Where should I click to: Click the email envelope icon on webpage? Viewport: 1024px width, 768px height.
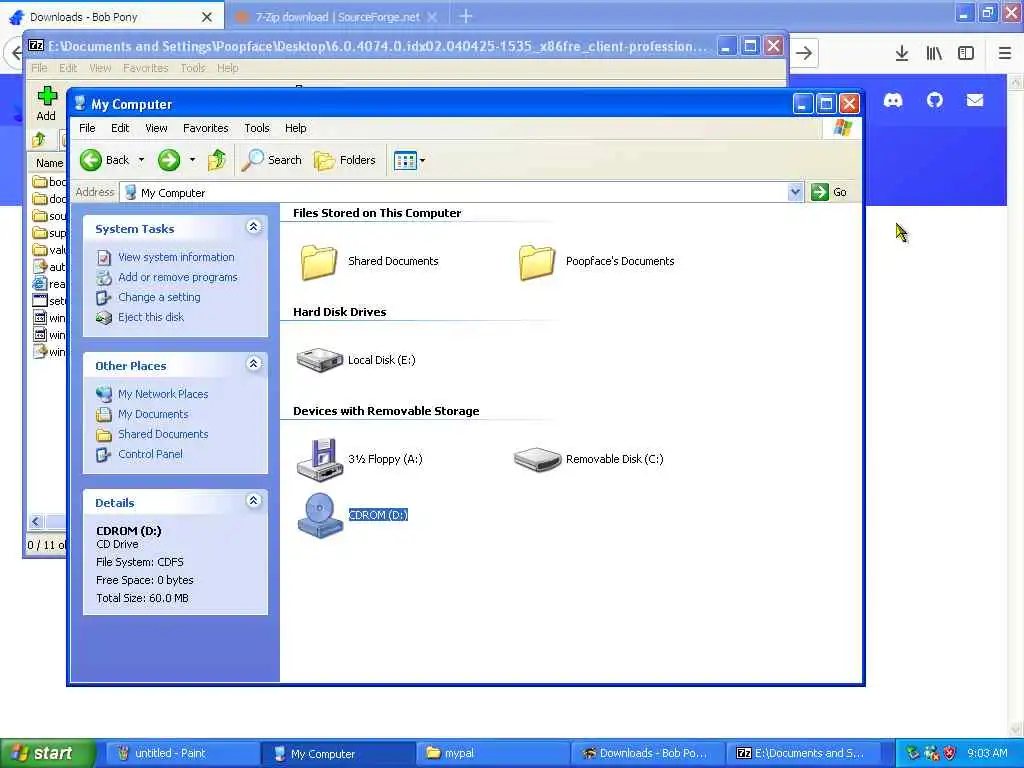coord(975,100)
